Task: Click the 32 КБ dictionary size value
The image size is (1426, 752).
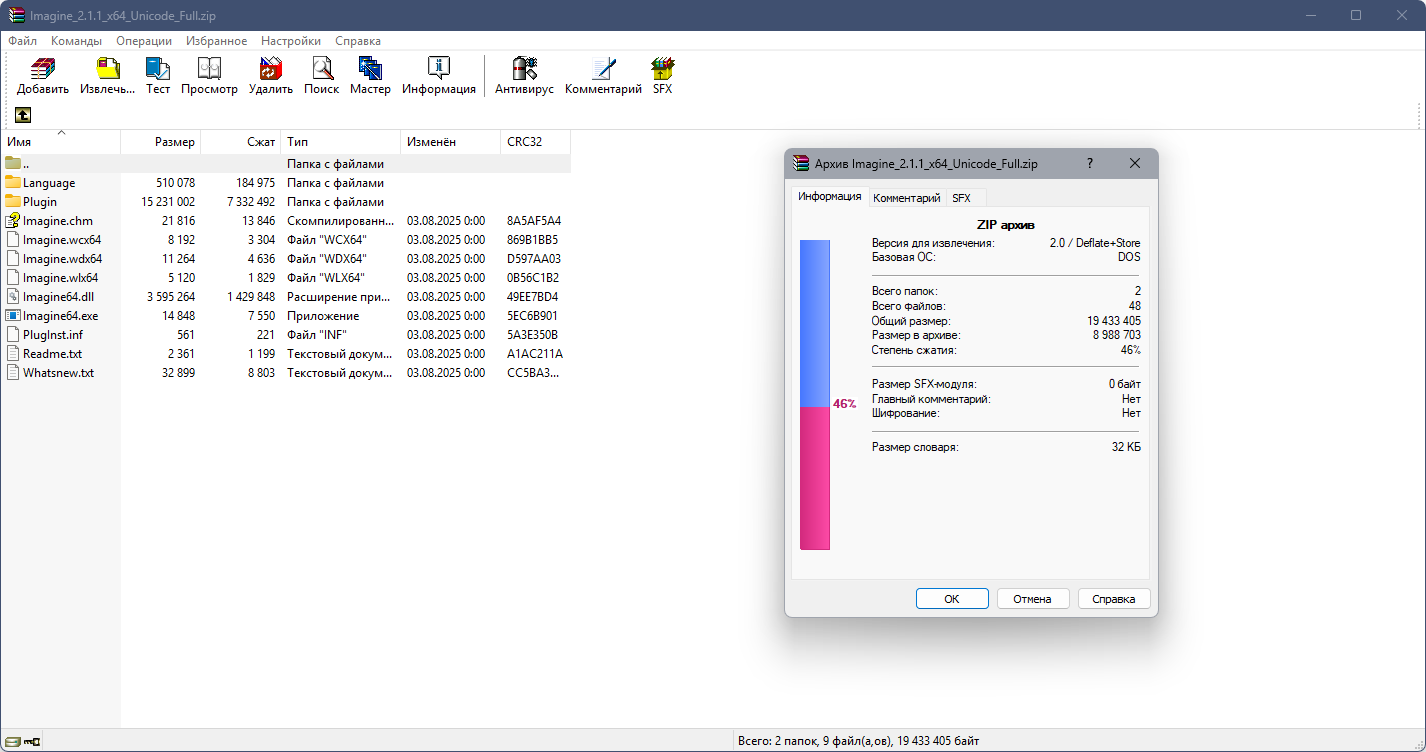Action: coord(1126,447)
